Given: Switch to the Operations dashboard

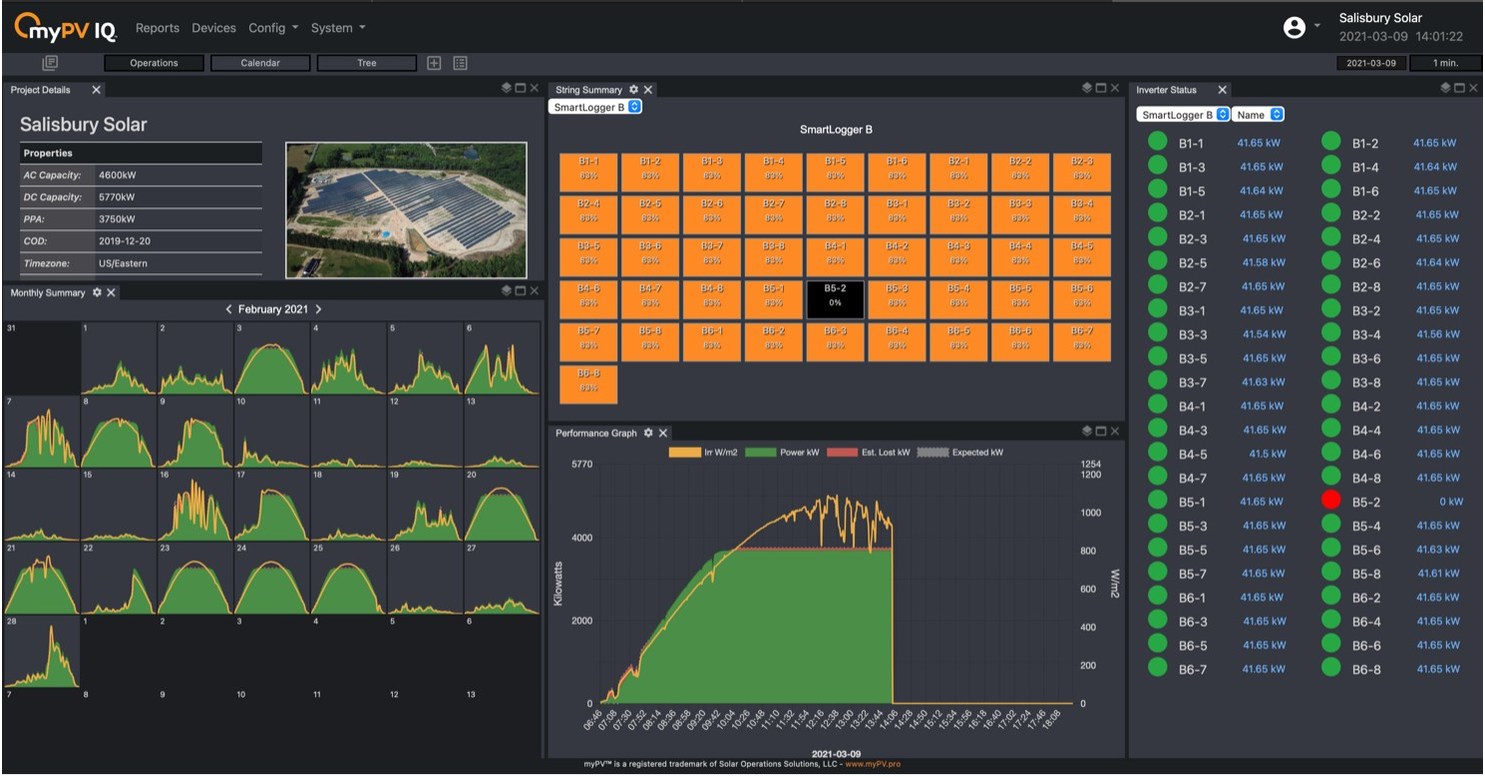Looking at the screenshot, I should pyautogui.click(x=154, y=63).
